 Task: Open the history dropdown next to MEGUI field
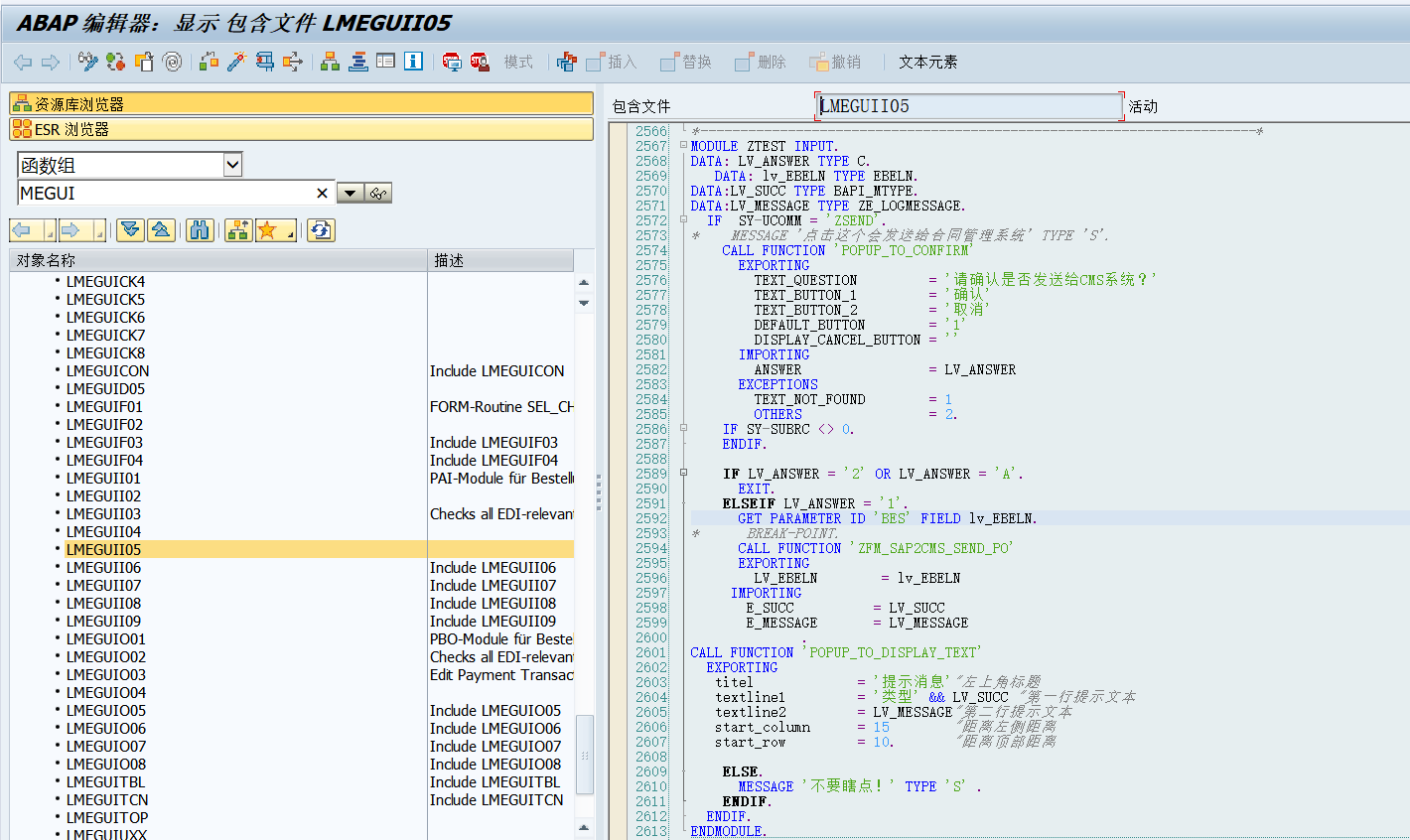click(x=351, y=193)
